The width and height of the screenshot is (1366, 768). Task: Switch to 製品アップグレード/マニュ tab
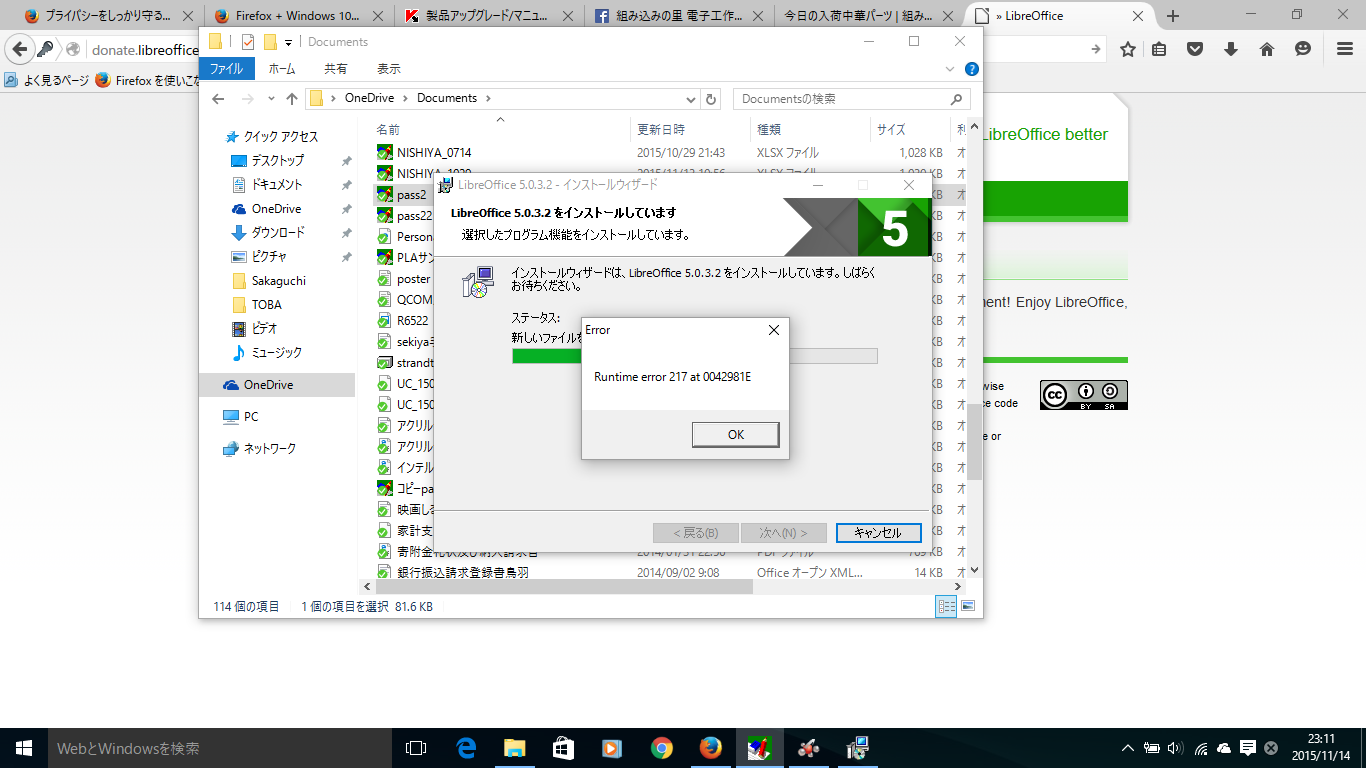click(487, 16)
